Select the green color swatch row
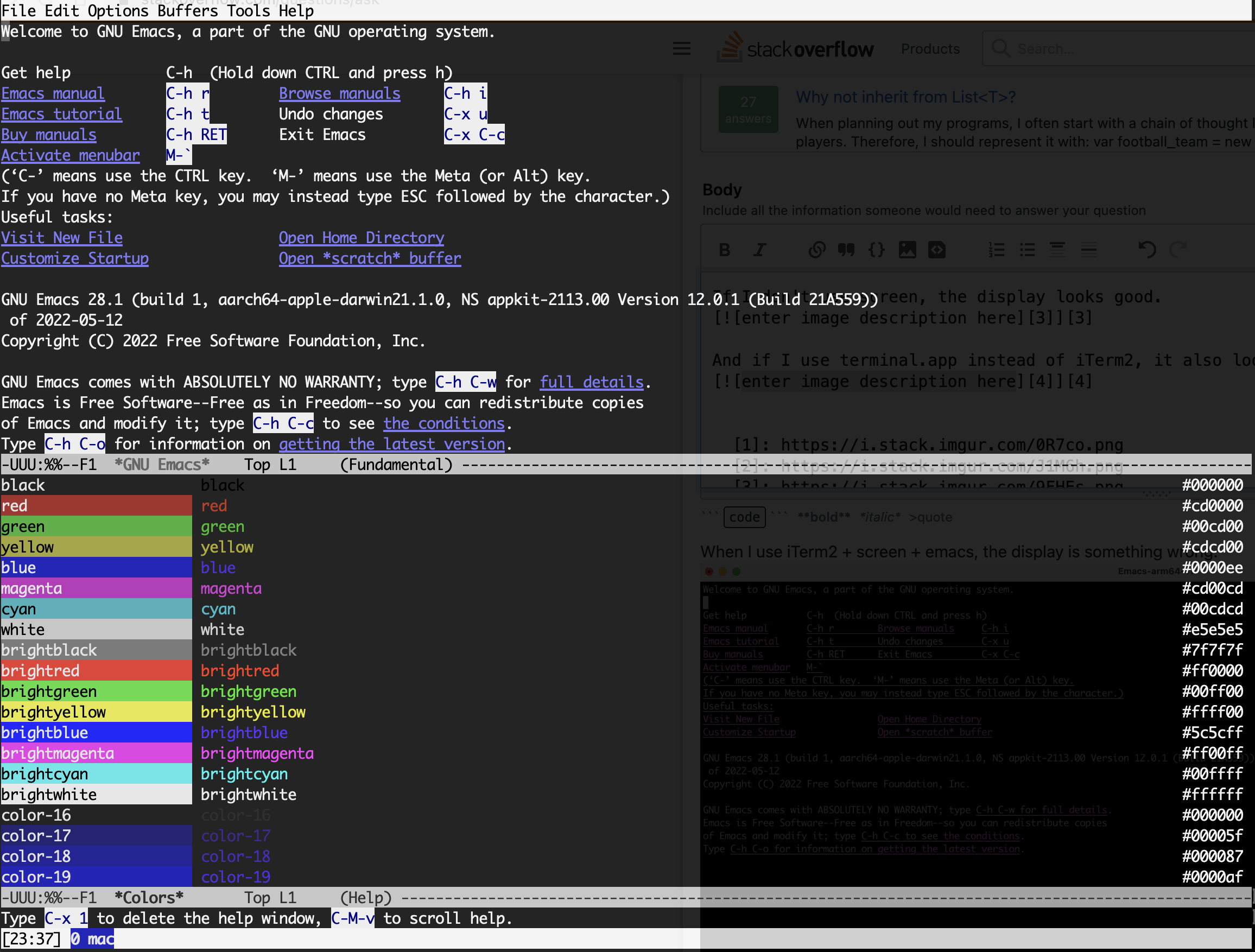Screen dimensions: 1255x952 [x=97, y=526]
